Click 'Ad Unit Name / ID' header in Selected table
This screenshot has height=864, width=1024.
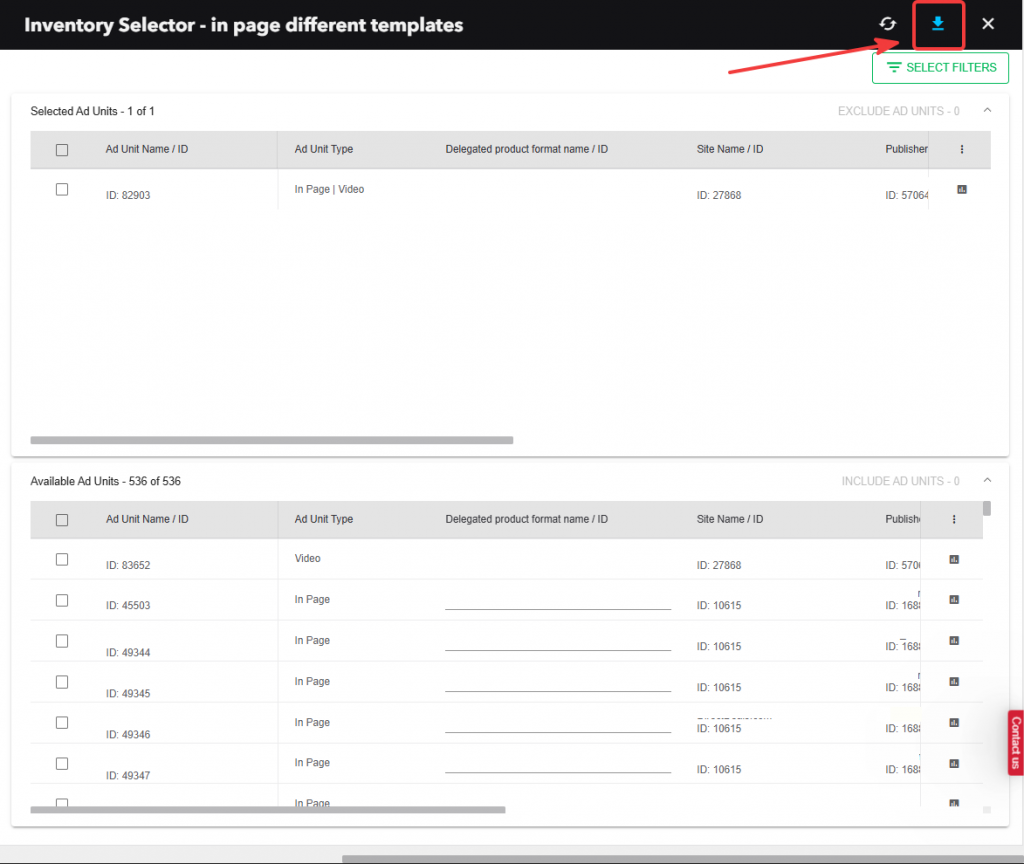147,150
